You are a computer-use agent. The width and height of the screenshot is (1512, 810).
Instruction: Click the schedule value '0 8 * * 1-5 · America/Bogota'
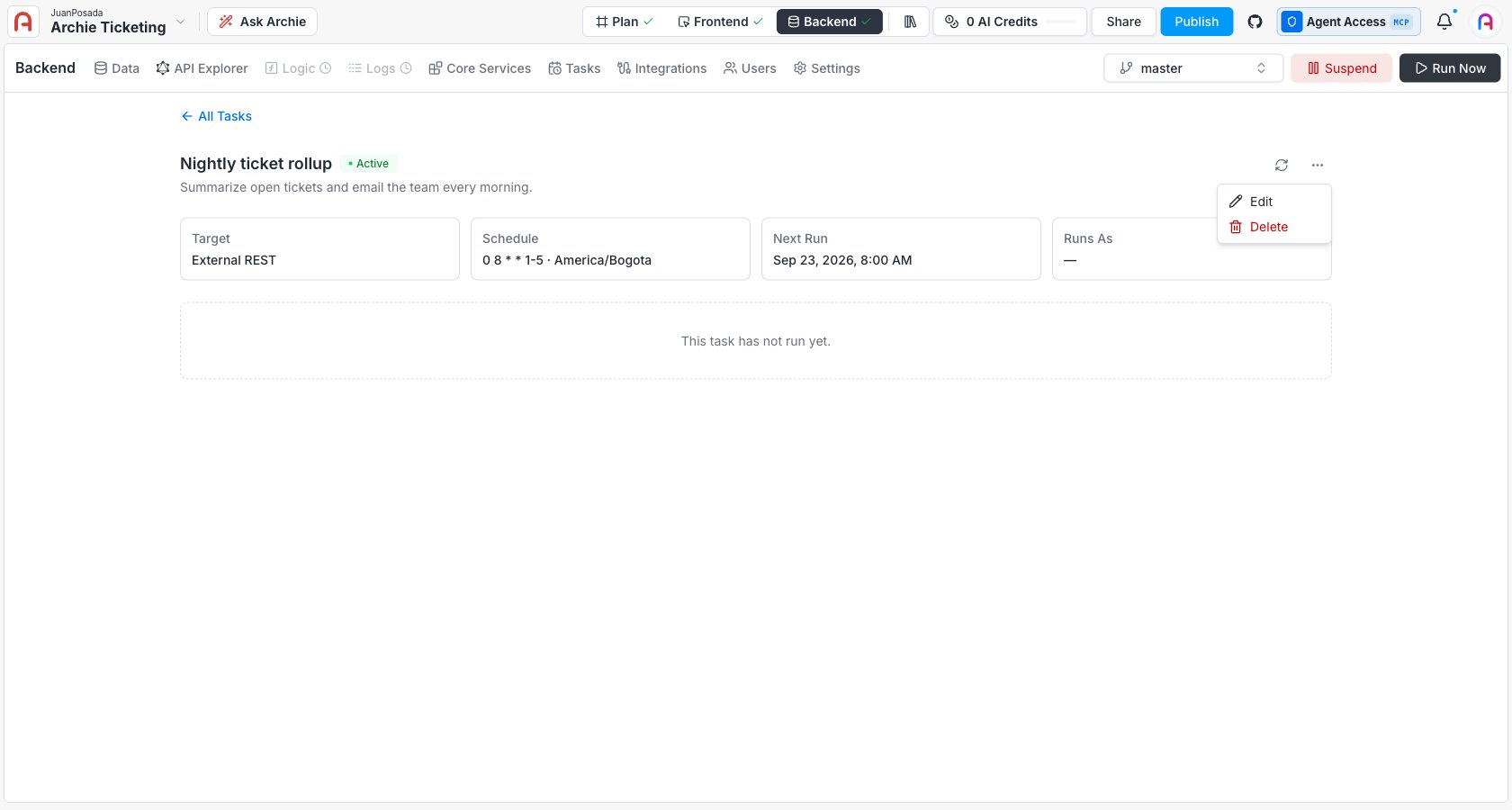point(567,260)
